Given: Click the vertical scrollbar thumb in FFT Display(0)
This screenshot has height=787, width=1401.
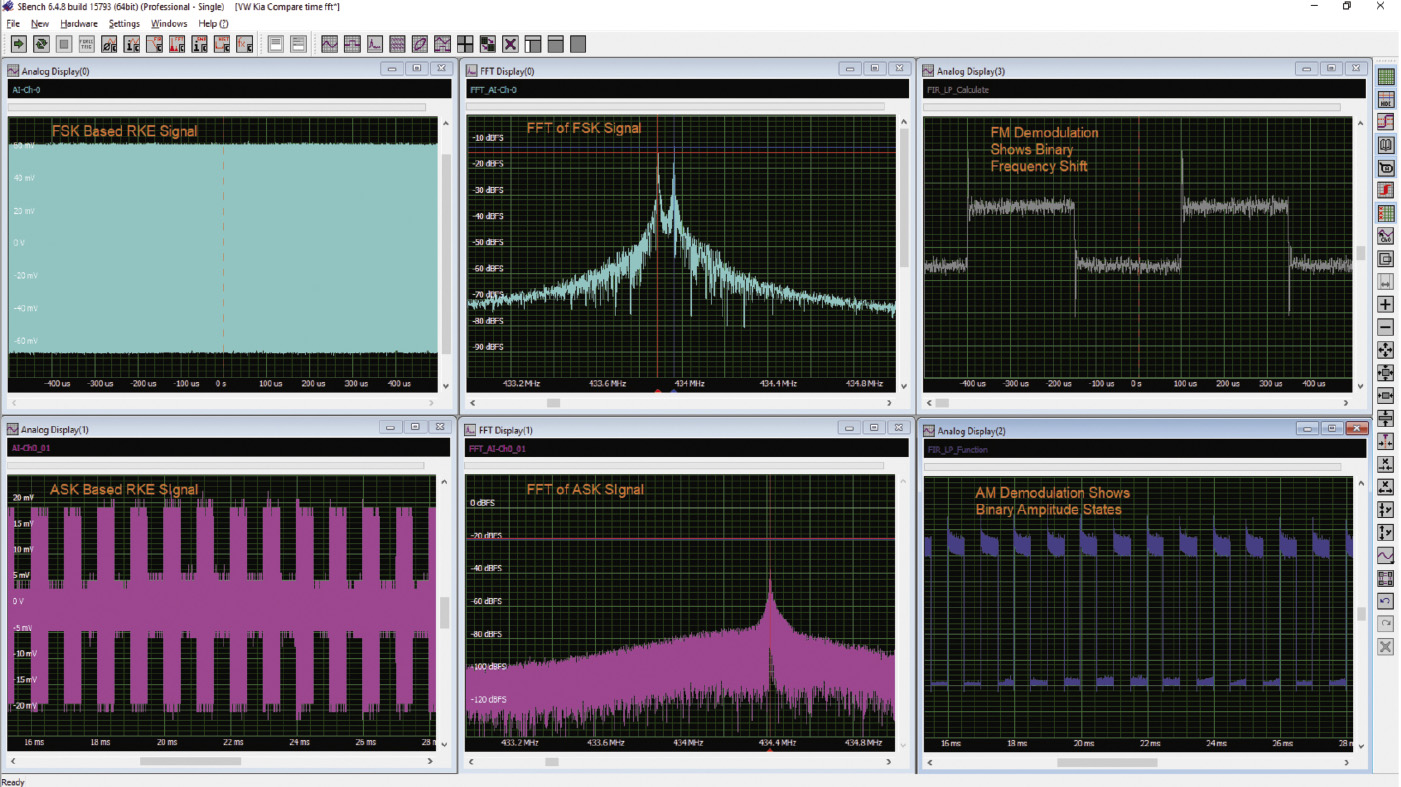Looking at the screenshot, I should point(904,199).
